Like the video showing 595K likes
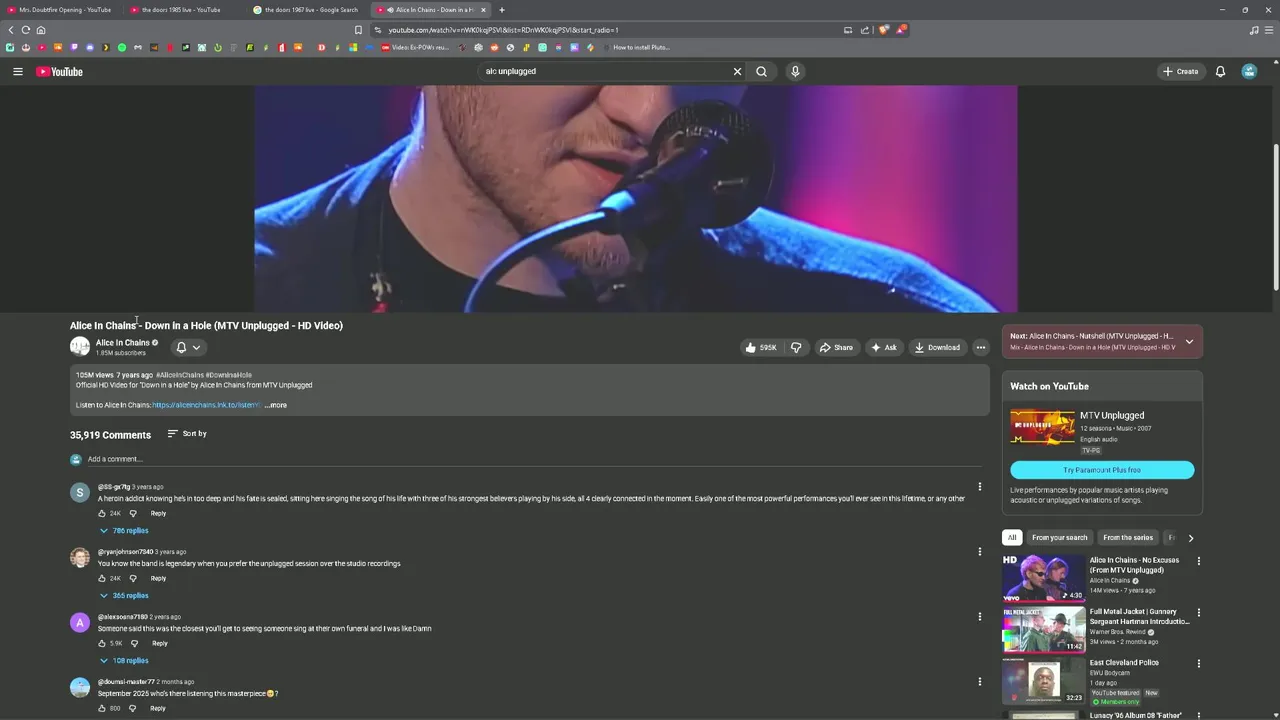 pyautogui.click(x=760, y=347)
